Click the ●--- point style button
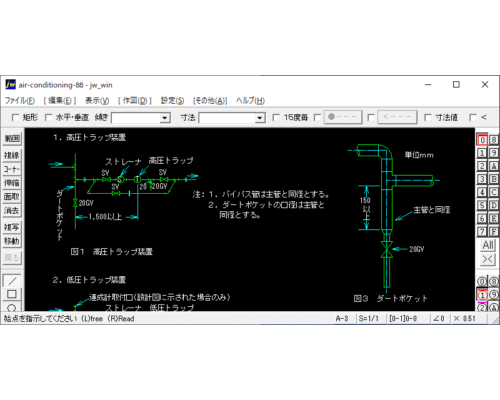The width and height of the screenshot is (500, 400). [343, 117]
